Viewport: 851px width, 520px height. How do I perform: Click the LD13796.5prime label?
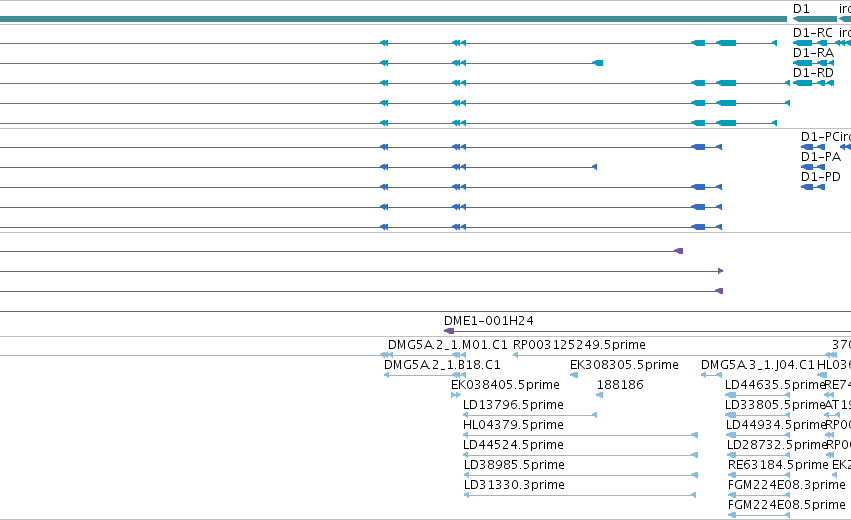[x=513, y=405]
